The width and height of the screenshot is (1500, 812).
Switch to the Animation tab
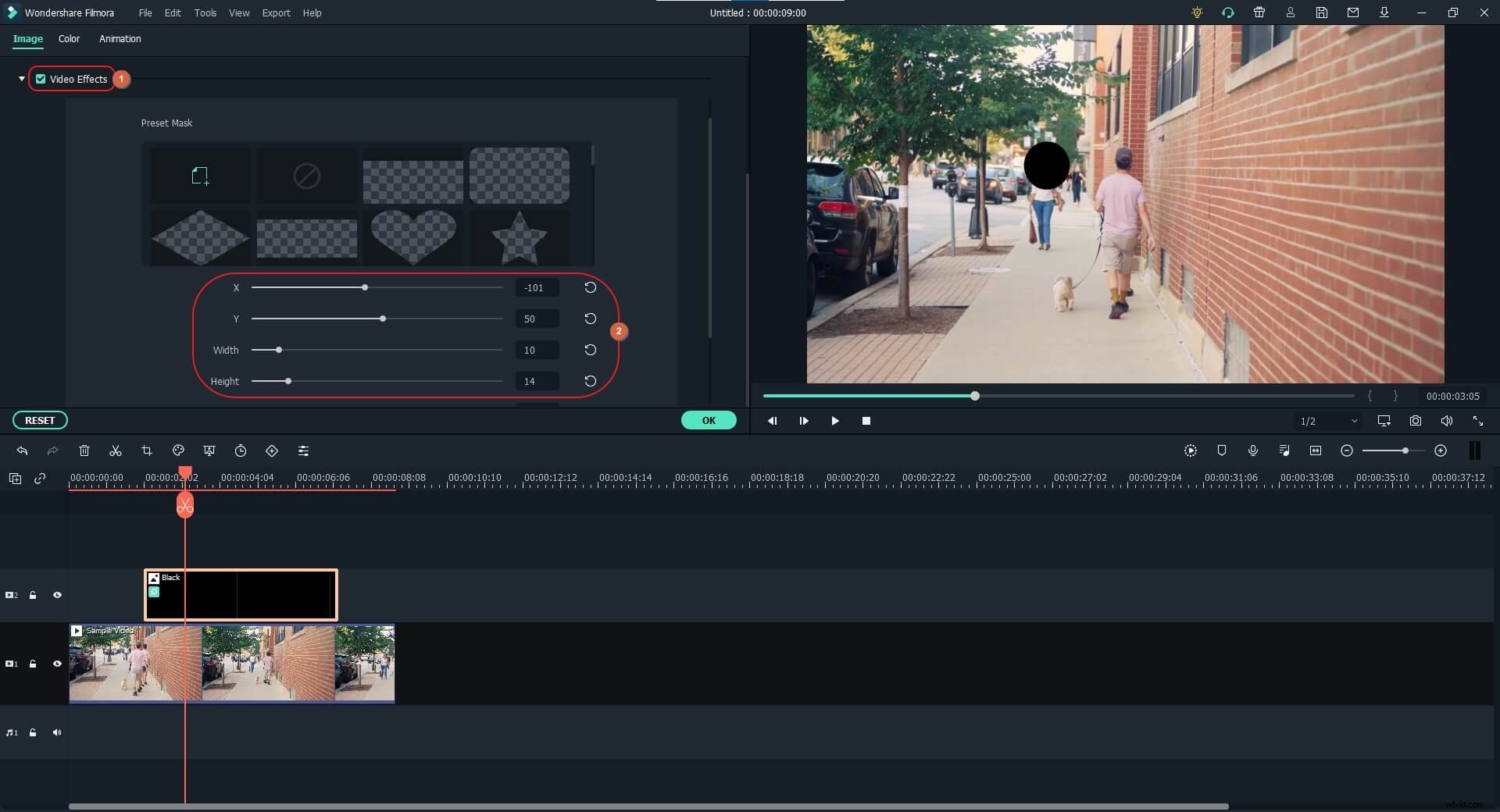tap(120, 39)
